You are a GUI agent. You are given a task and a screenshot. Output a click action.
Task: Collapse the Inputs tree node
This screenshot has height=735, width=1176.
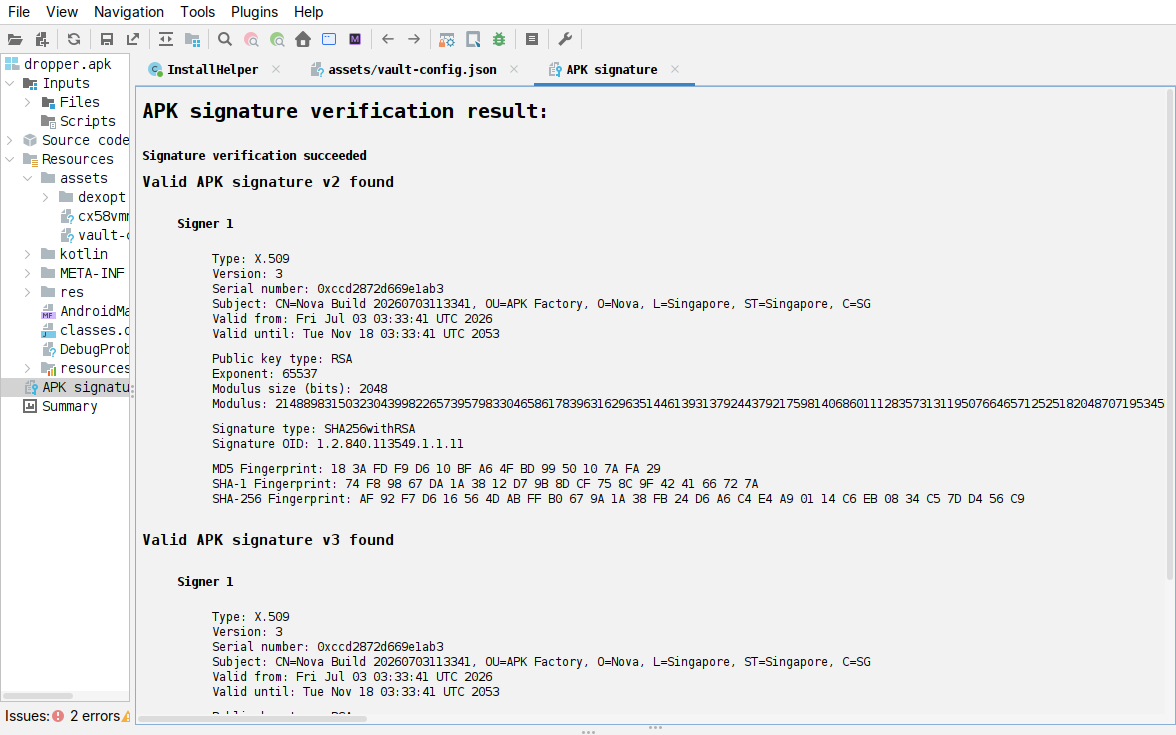tap(10, 83)
